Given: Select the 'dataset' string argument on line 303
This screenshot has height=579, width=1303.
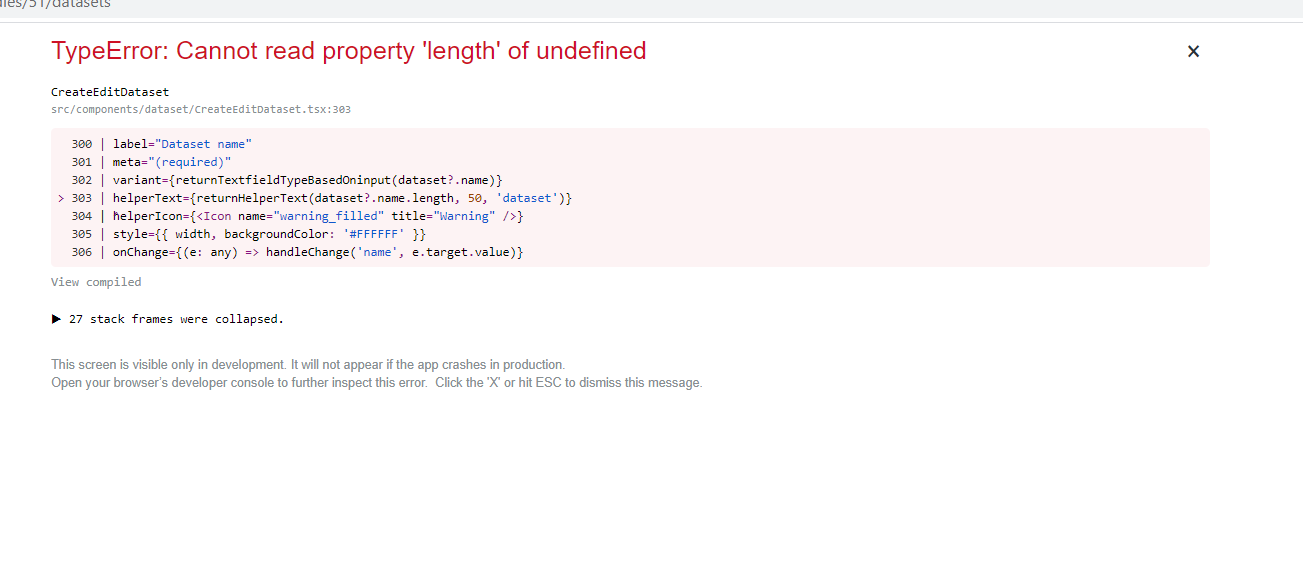Looking at the screenshot, I should pos(526,197).
